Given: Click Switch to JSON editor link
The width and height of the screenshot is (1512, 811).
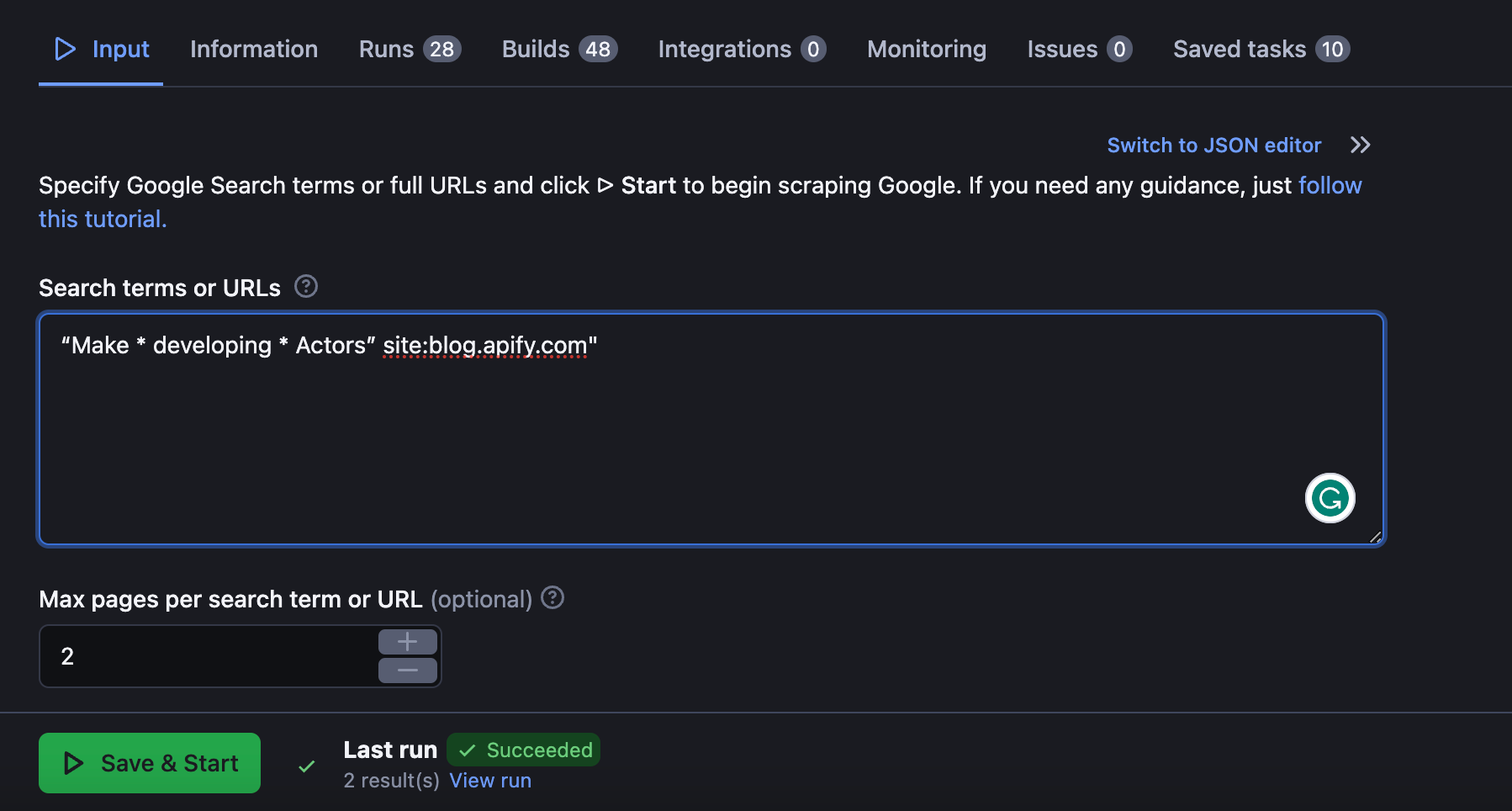Looking at the screenshot, I should click(1213, 145).
